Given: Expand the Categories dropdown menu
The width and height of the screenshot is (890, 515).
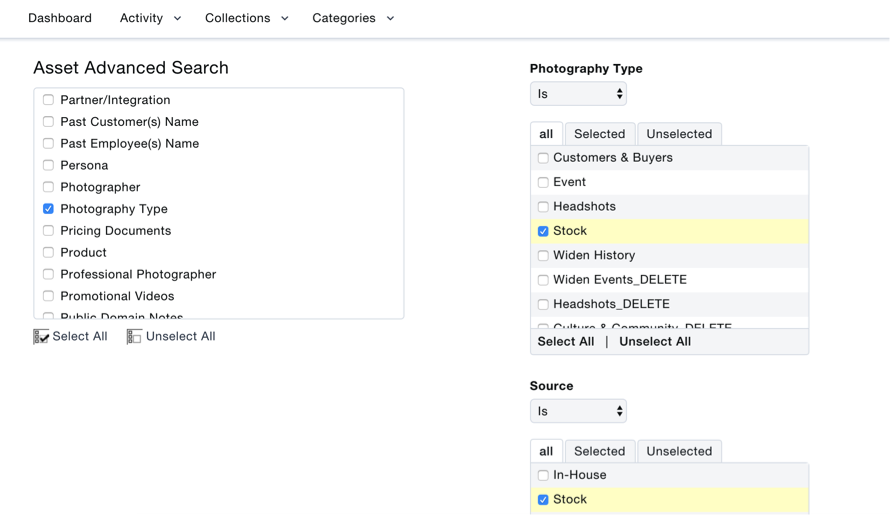Looking at the screenshot, I should click(x=353, y=18).
